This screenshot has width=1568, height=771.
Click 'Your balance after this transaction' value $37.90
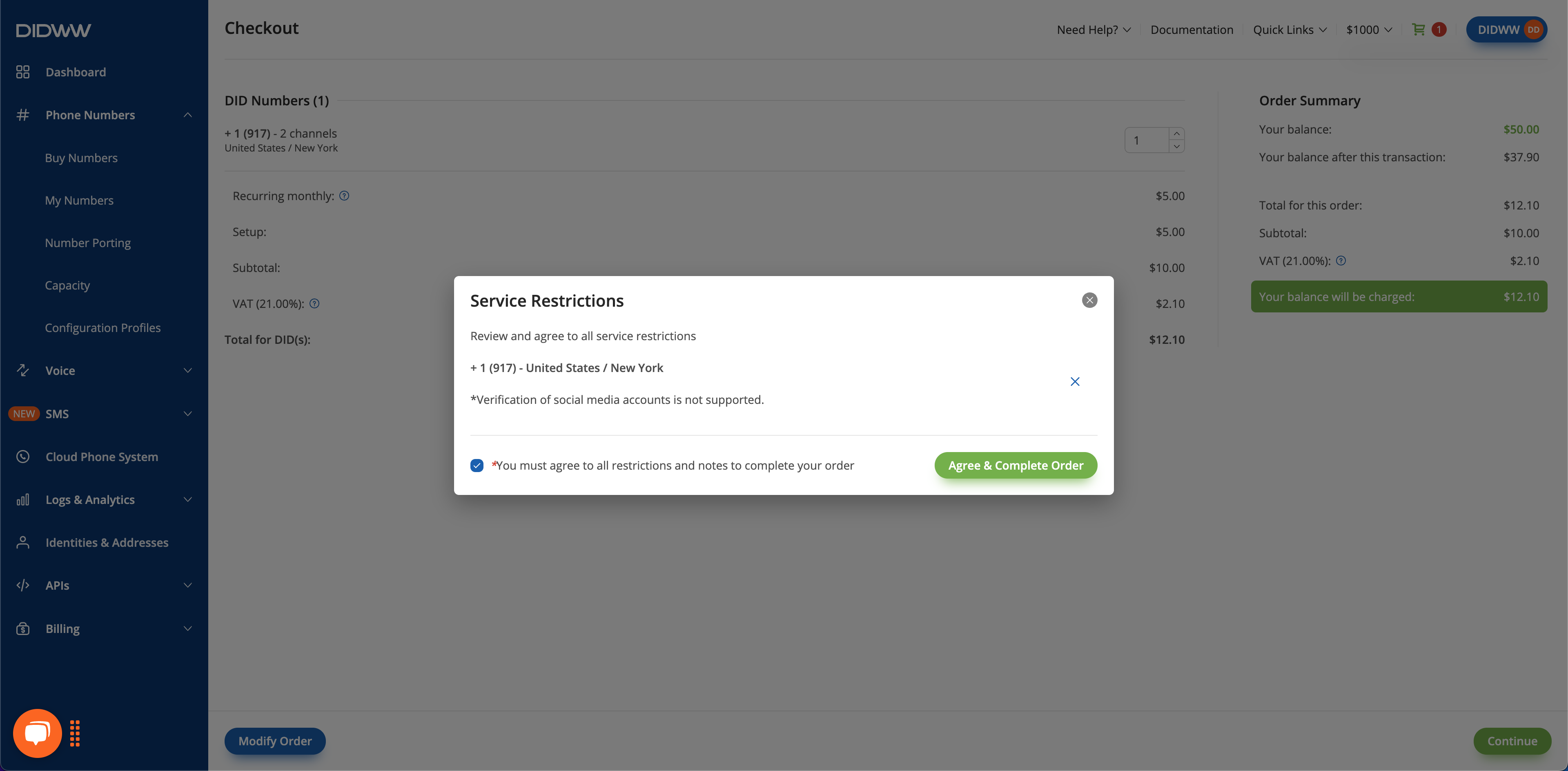point(1521,157)
